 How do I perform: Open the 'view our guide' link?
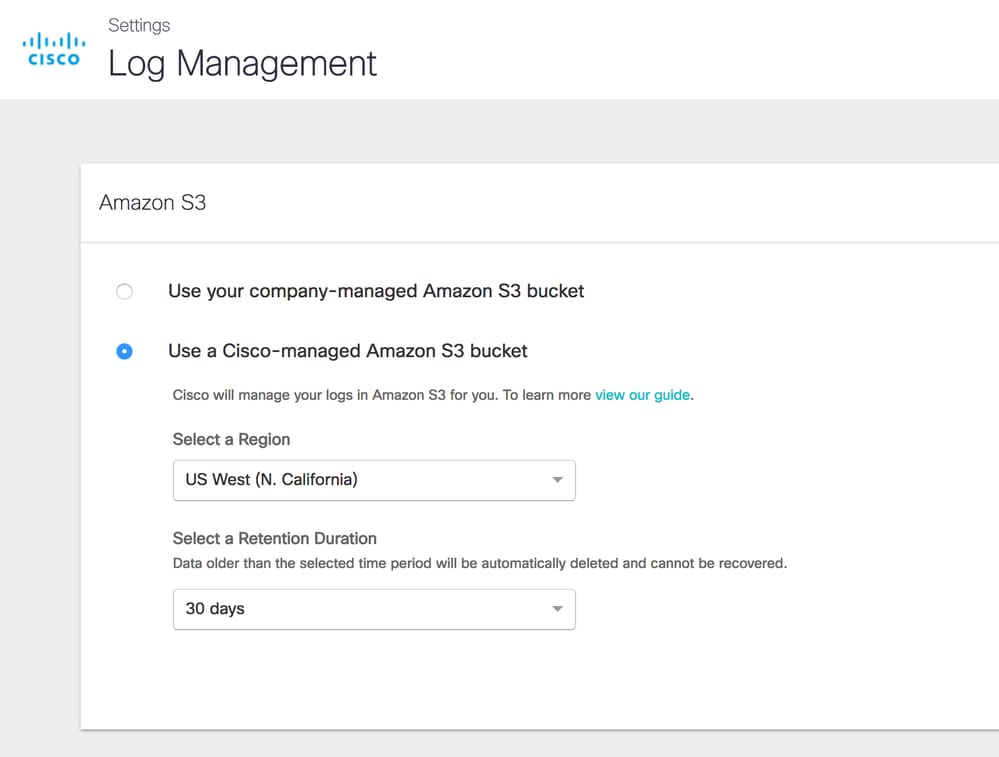pyautogui.click(x=642, y=395)
